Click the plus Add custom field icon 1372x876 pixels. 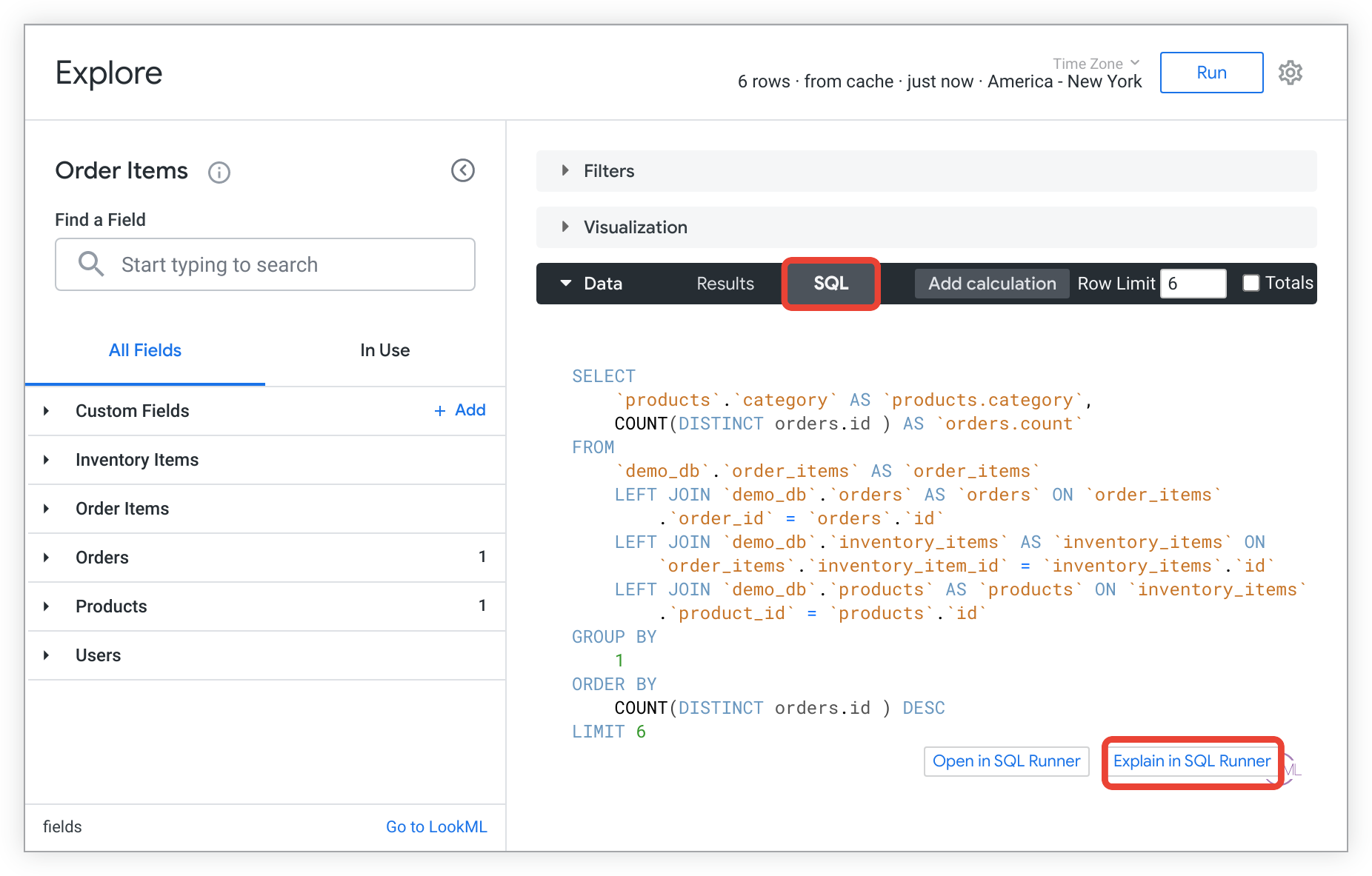pyautogui.click(x=440, y=411)
